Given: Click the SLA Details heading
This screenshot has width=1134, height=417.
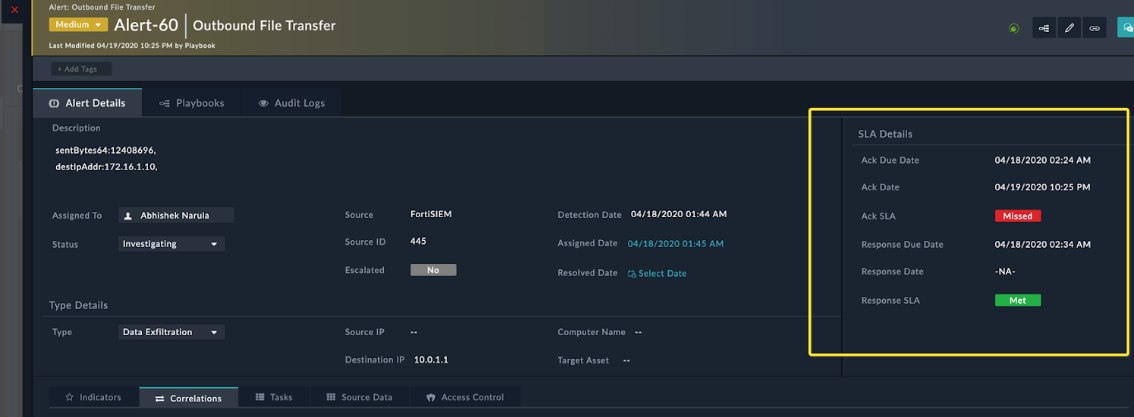Looking at the screenshot, I should click(x=885, y=134).
